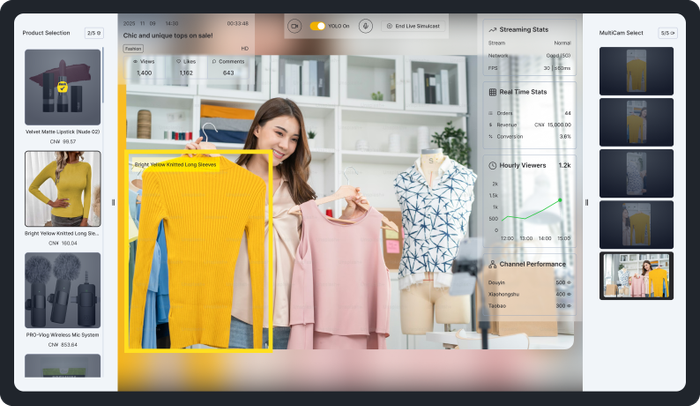Click the Fashion category tag
The image size is (700, 406).
tap(133, 48)
